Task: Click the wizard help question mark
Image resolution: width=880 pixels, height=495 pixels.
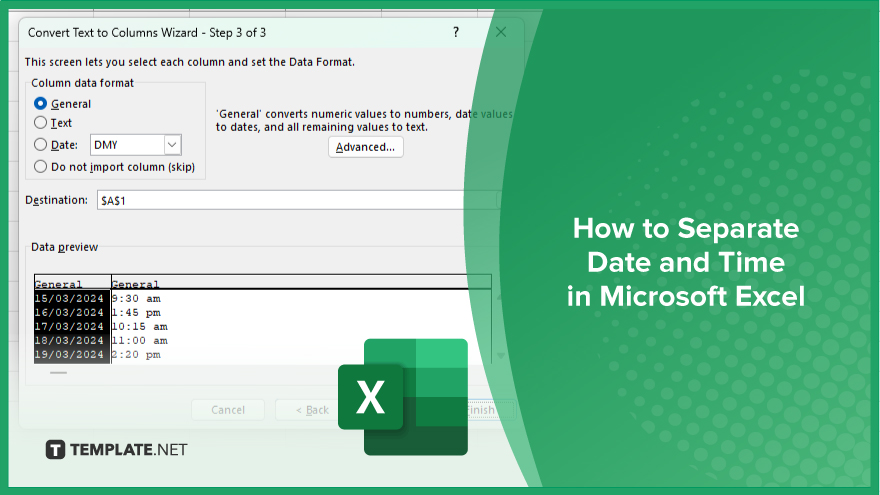Action: (x=456, y=32)
